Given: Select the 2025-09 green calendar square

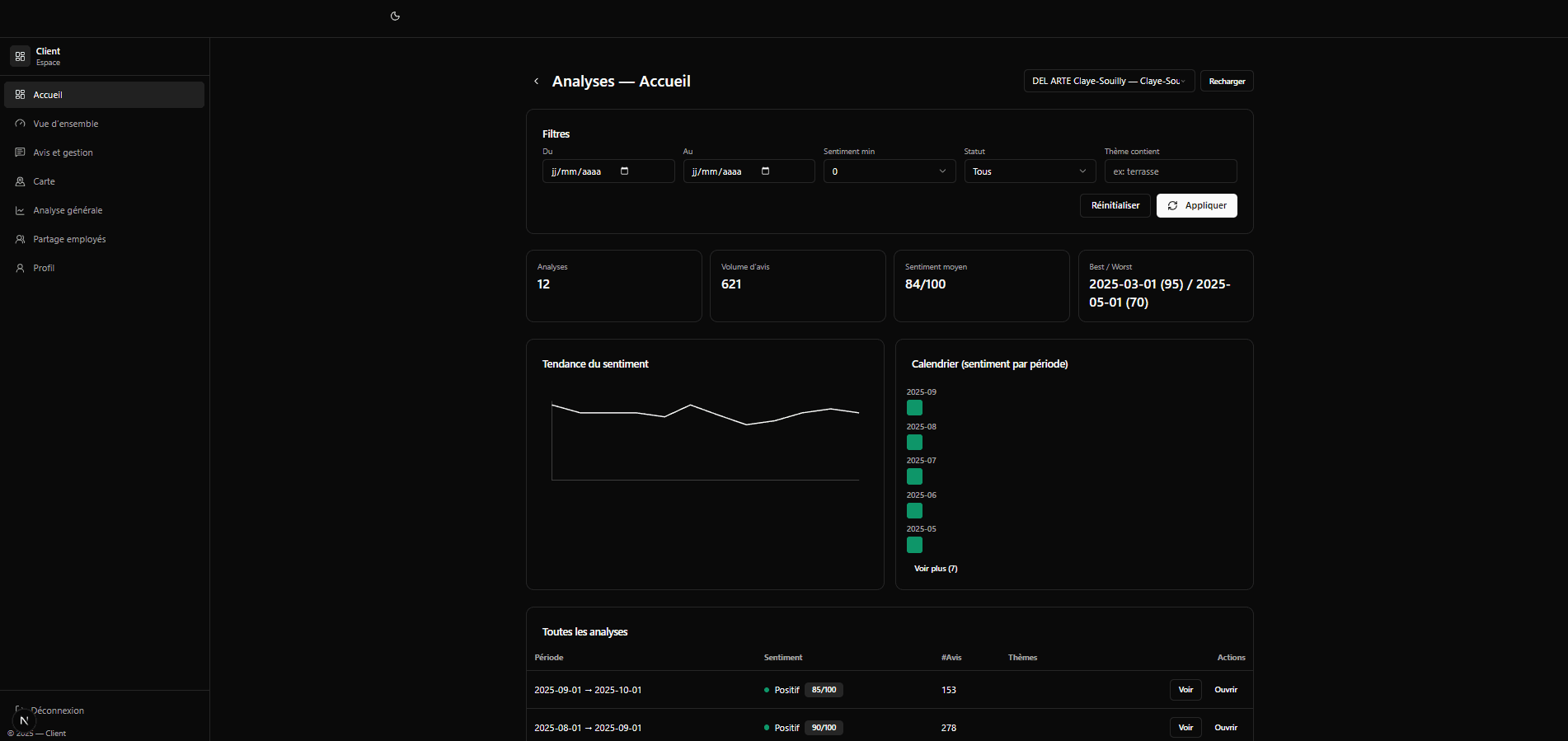Looking at the screenshot, I should click(x=914, y=408).
